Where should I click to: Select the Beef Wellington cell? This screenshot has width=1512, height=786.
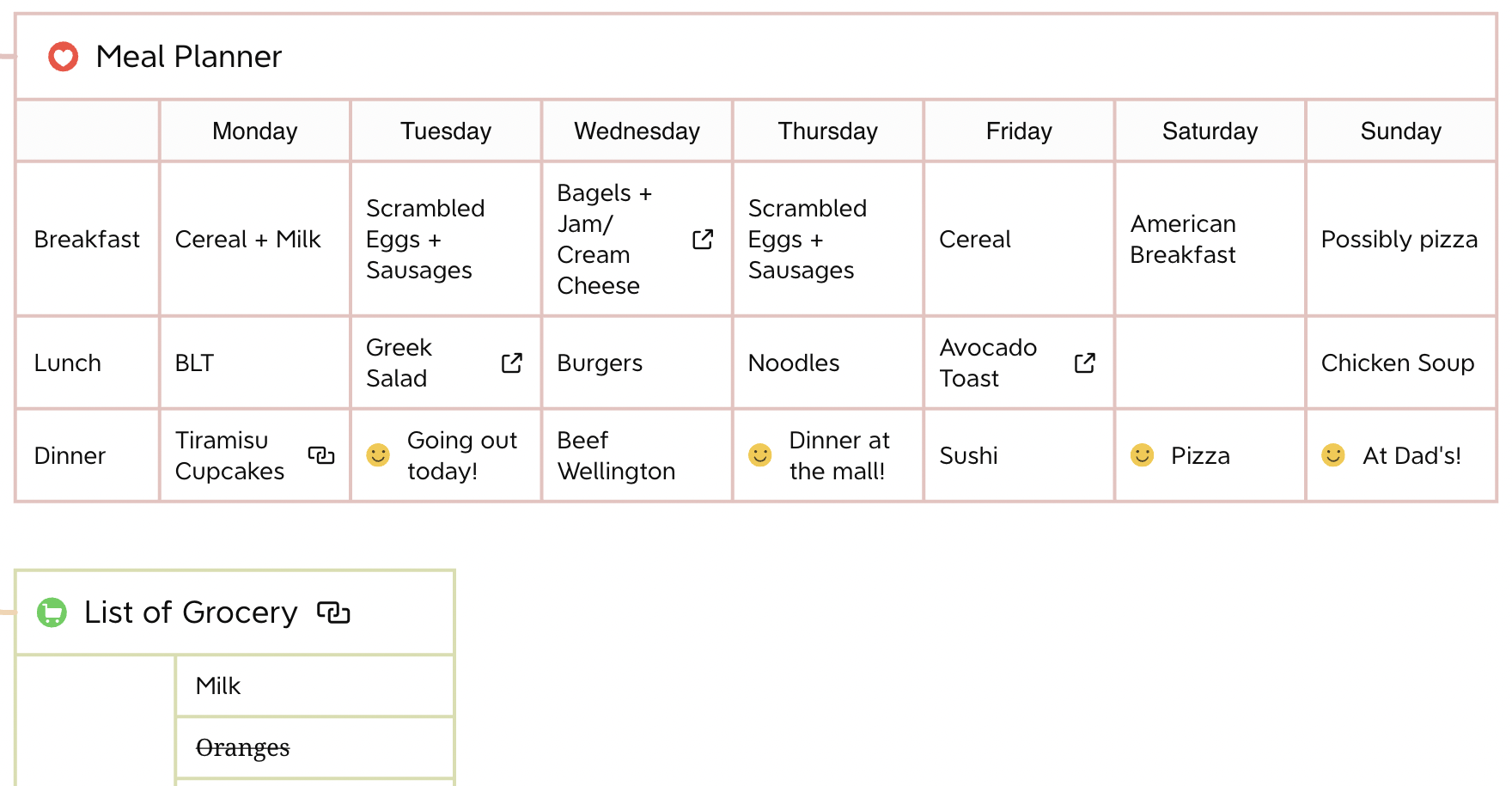click(x=637, y=455)
